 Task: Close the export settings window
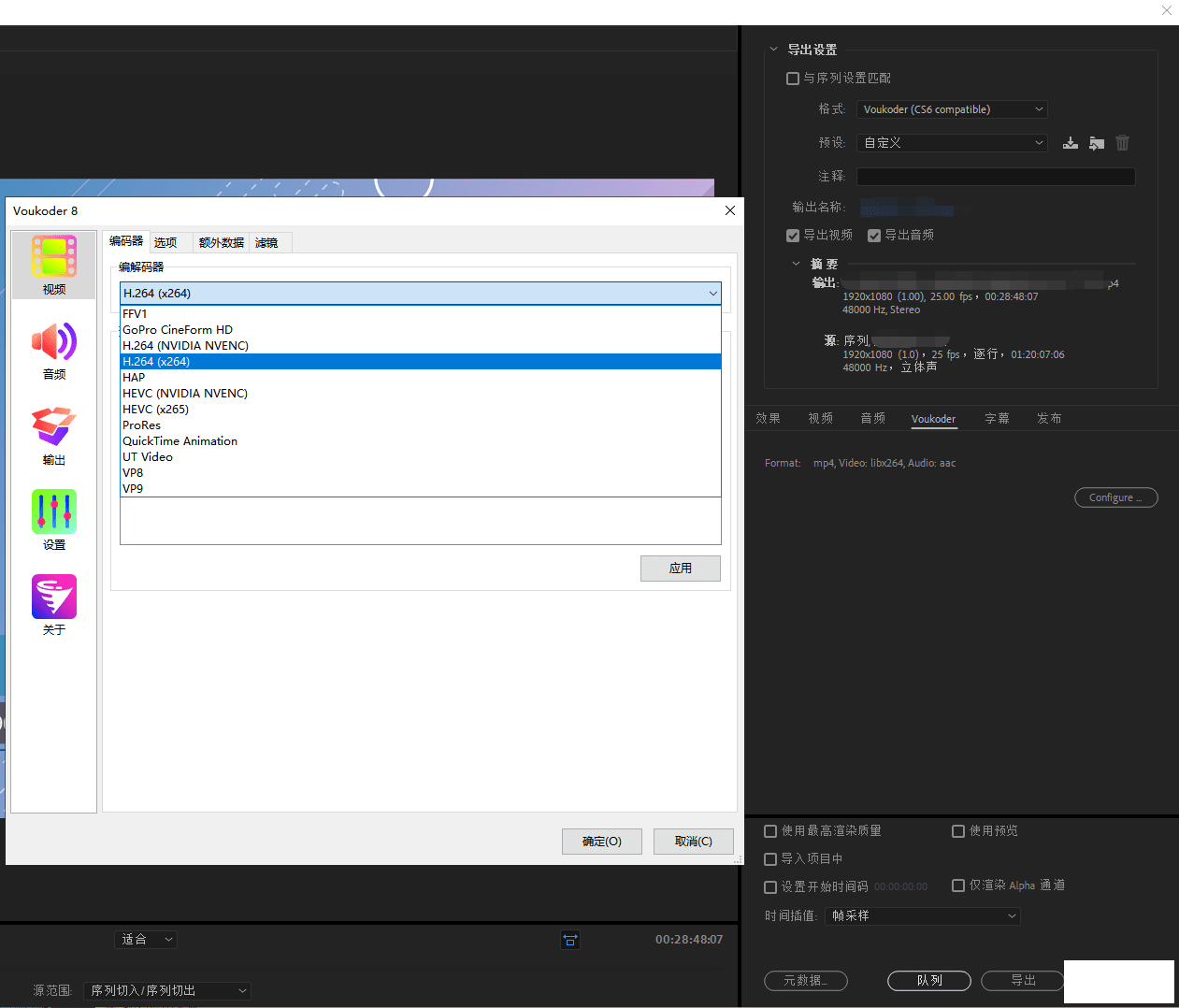(x=1167, y=10)
